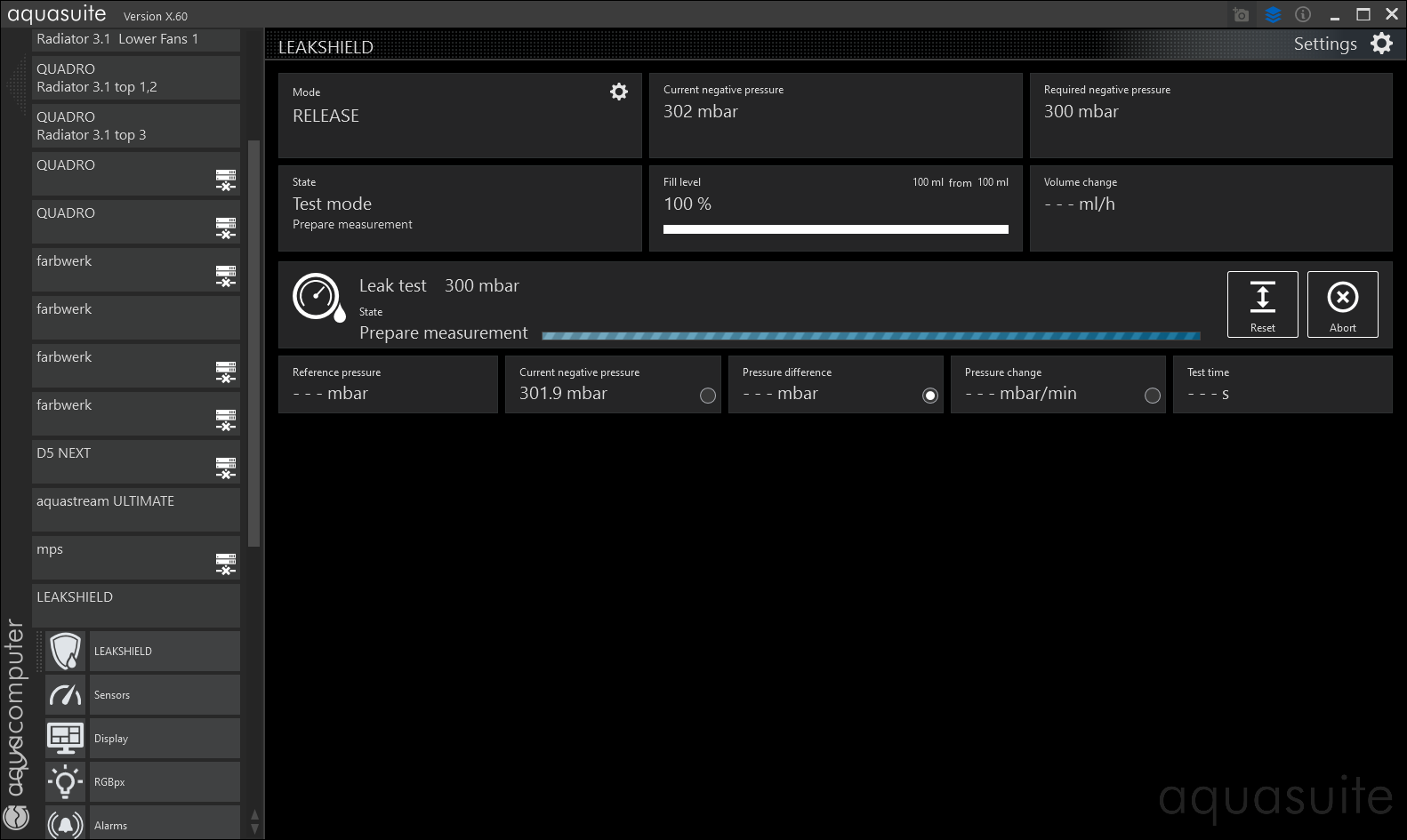
Task: Click the disconnected icon on mps entry
Action: point(226,564)
